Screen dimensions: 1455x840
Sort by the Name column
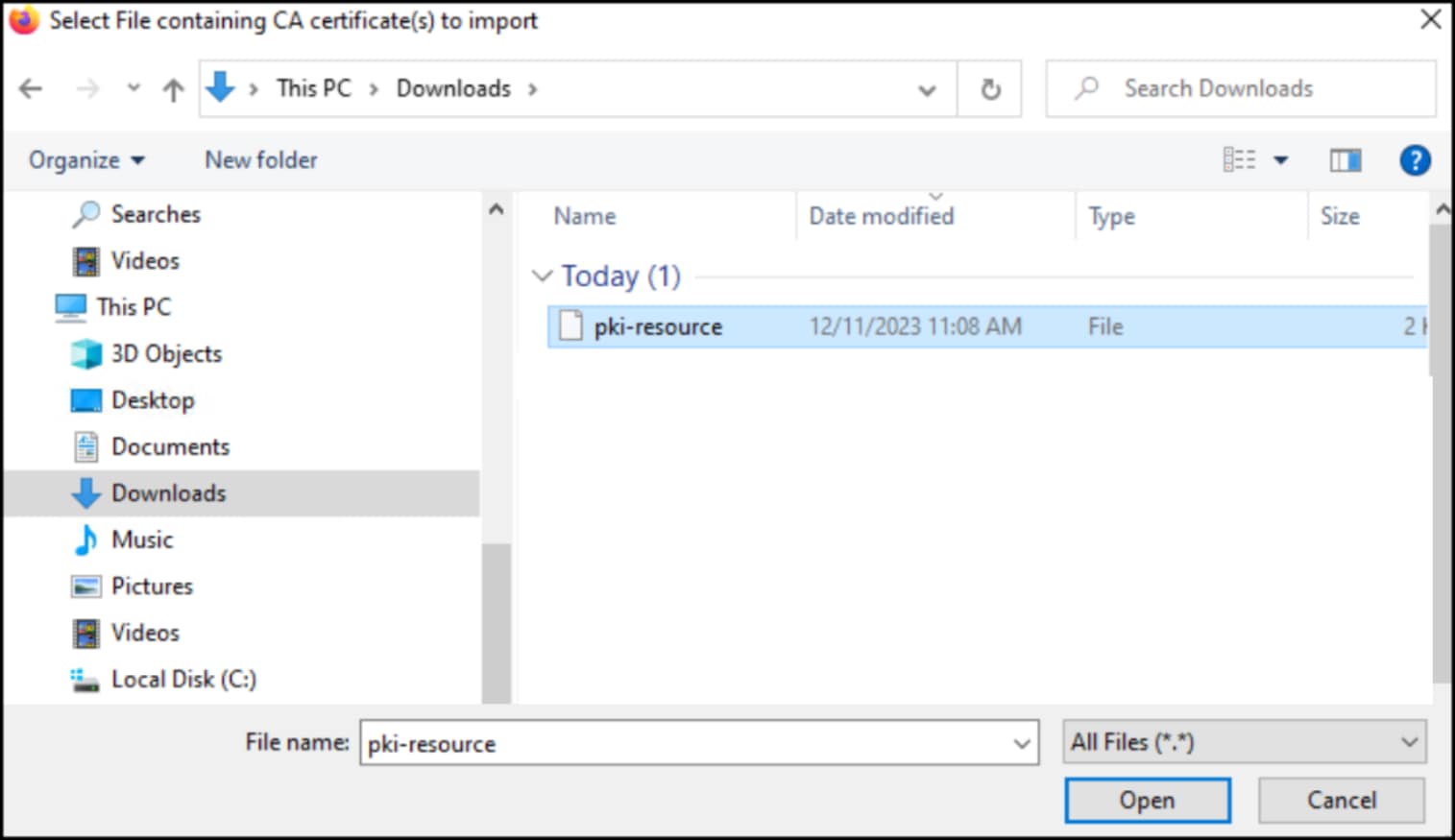tap(585, 216)
